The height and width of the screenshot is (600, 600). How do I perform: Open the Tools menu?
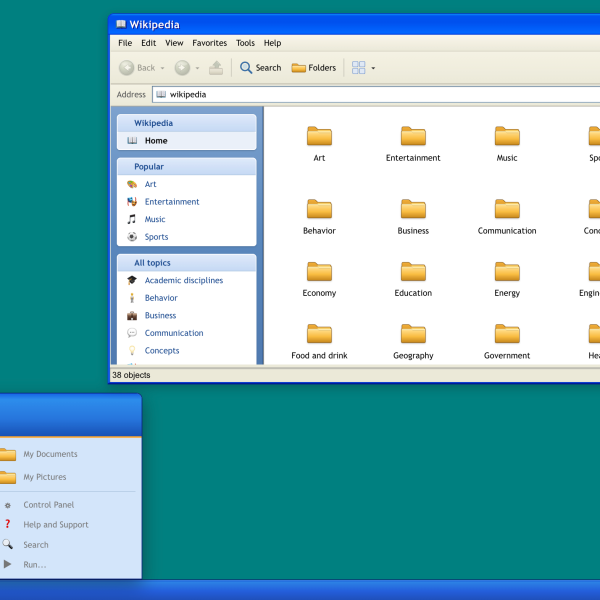pos(245,43)
